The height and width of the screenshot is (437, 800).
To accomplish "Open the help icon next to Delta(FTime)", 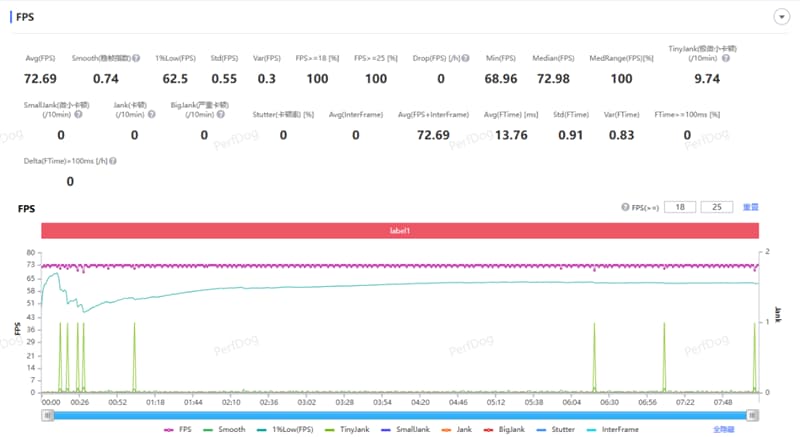I will coord(113,161).
